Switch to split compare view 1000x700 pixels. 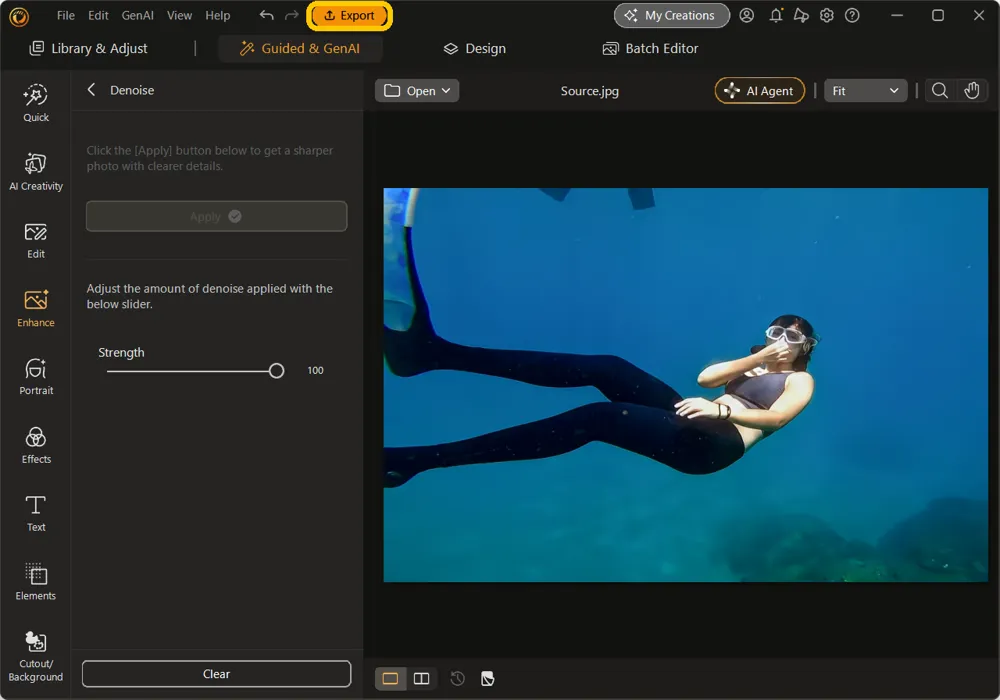pos(422,678)
